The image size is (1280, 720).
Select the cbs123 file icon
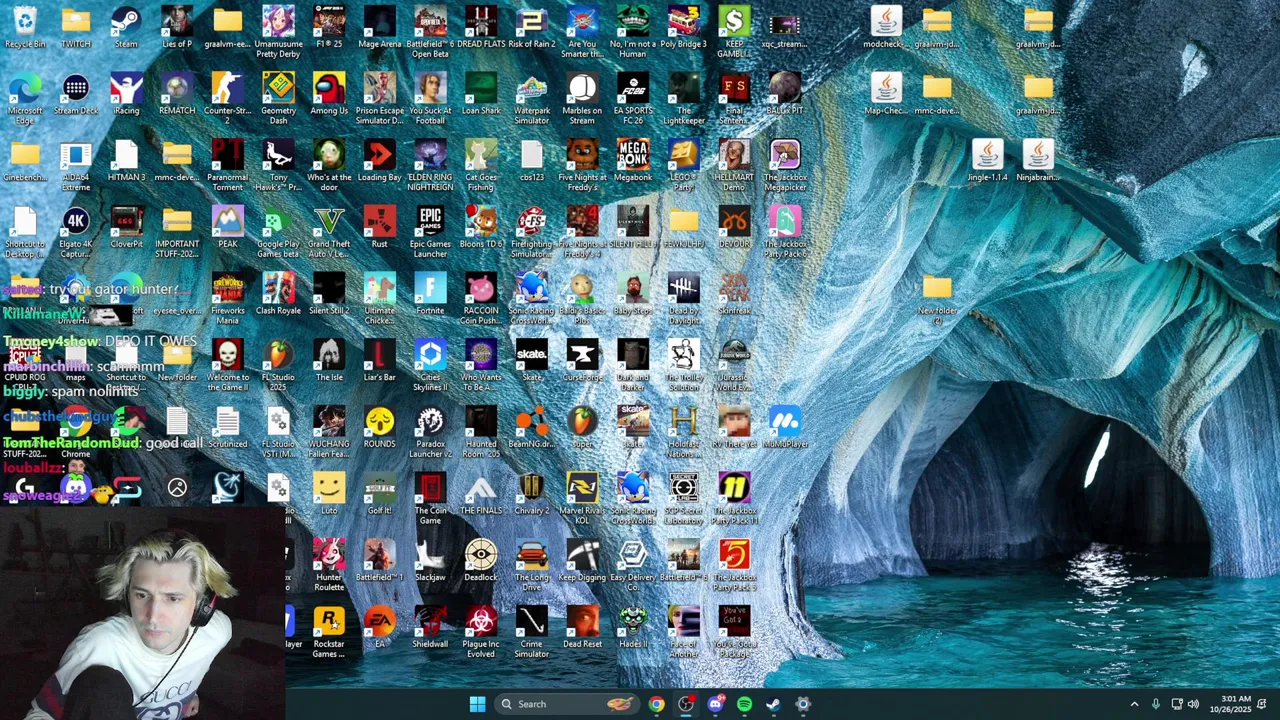point(531,161)
